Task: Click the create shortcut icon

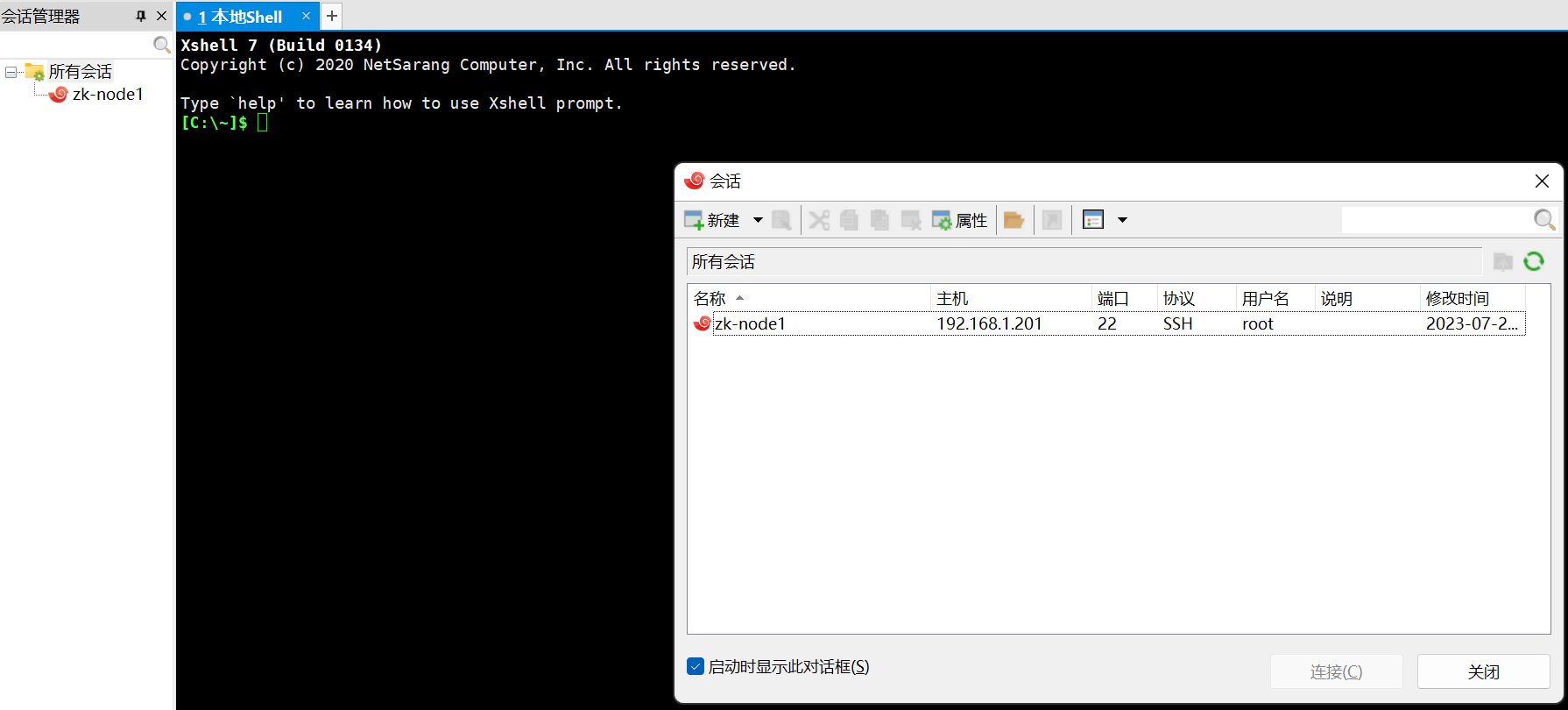Action: coord(1052,220)
